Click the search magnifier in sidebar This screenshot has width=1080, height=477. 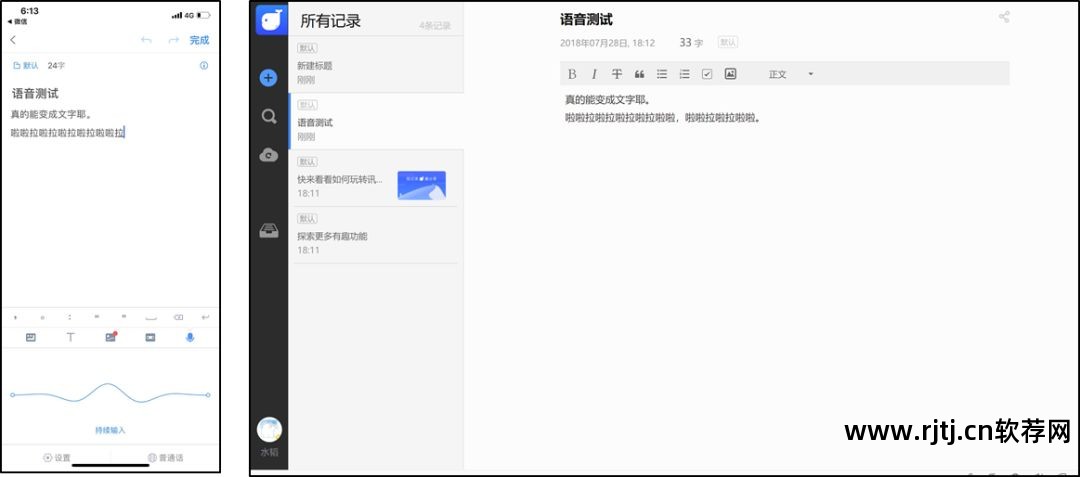269,116
